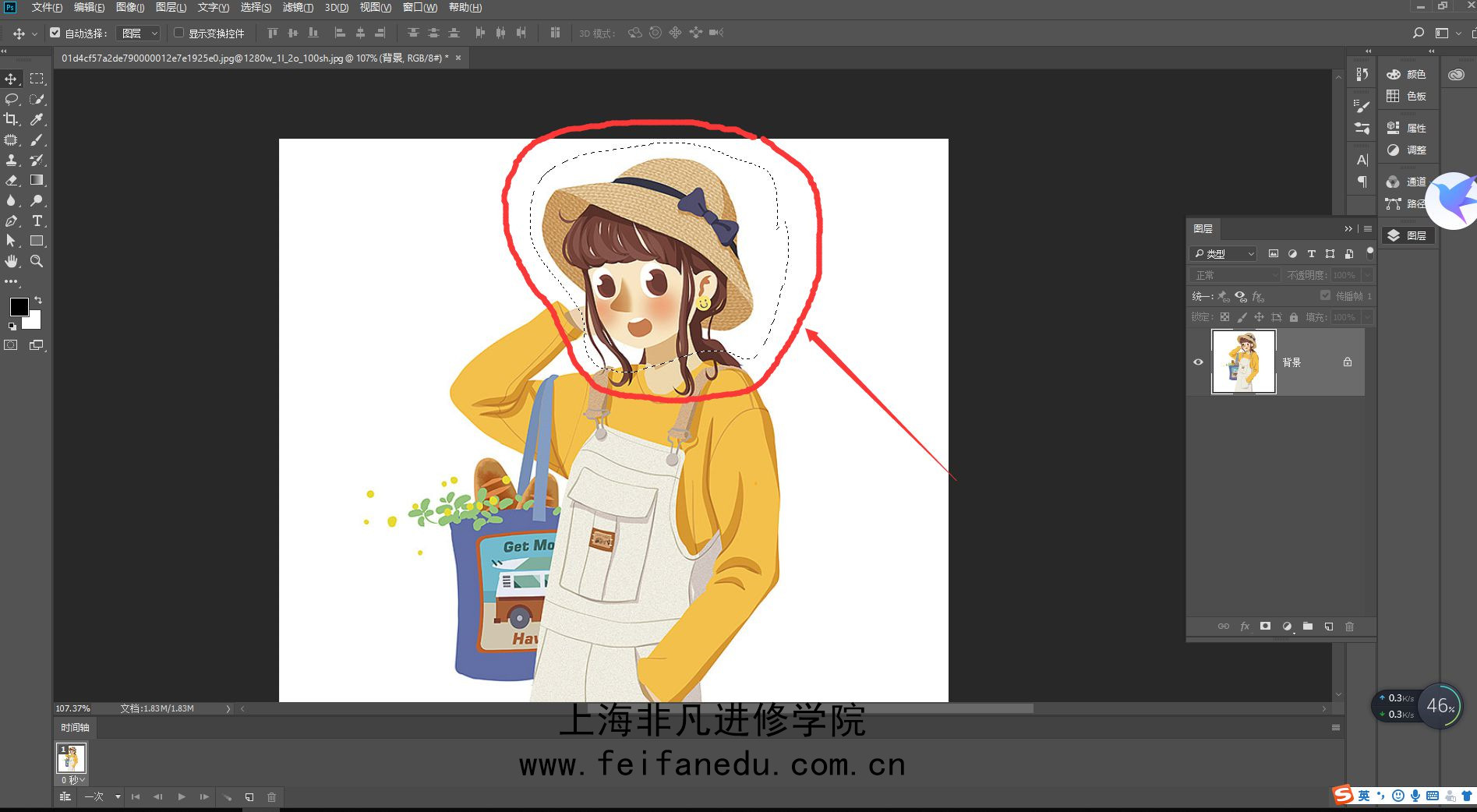Viewport: 1477px width, 812px height.
Task: Swap foreground and background colors
Action: pos(38,300)
